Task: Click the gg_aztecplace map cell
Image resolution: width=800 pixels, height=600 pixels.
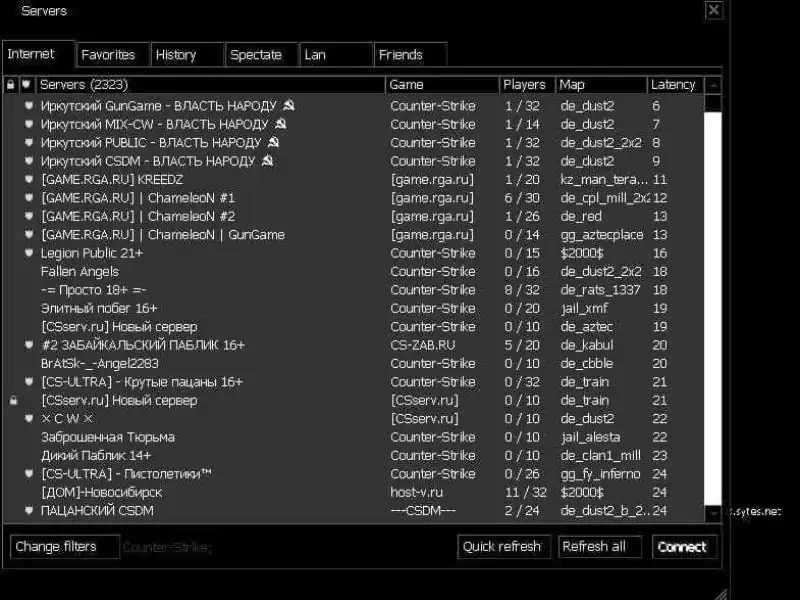Action: (x=602, y=235)
